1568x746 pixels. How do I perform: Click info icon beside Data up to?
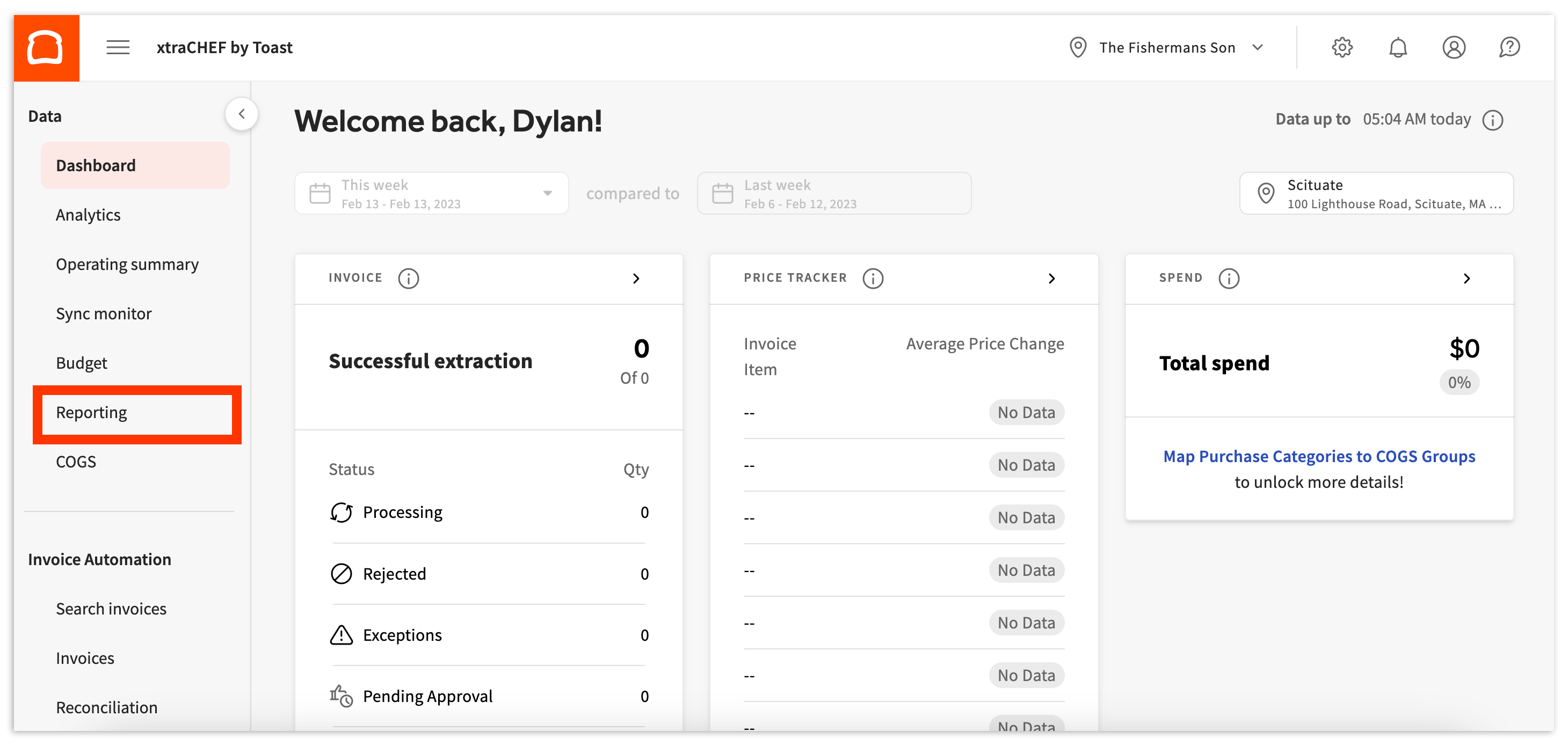pyautogui.click(x=1492, y=120)
